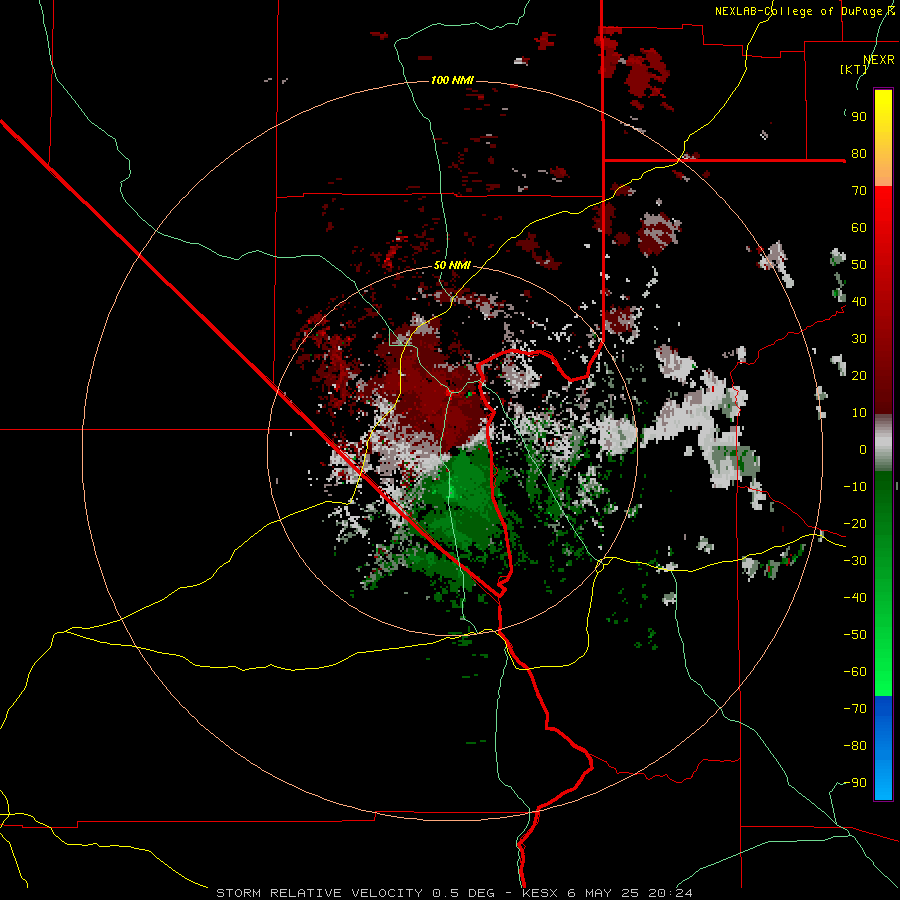Click the 100 NMI range ring label
This screenshot has height=900, width=900.
click(452, 80)
